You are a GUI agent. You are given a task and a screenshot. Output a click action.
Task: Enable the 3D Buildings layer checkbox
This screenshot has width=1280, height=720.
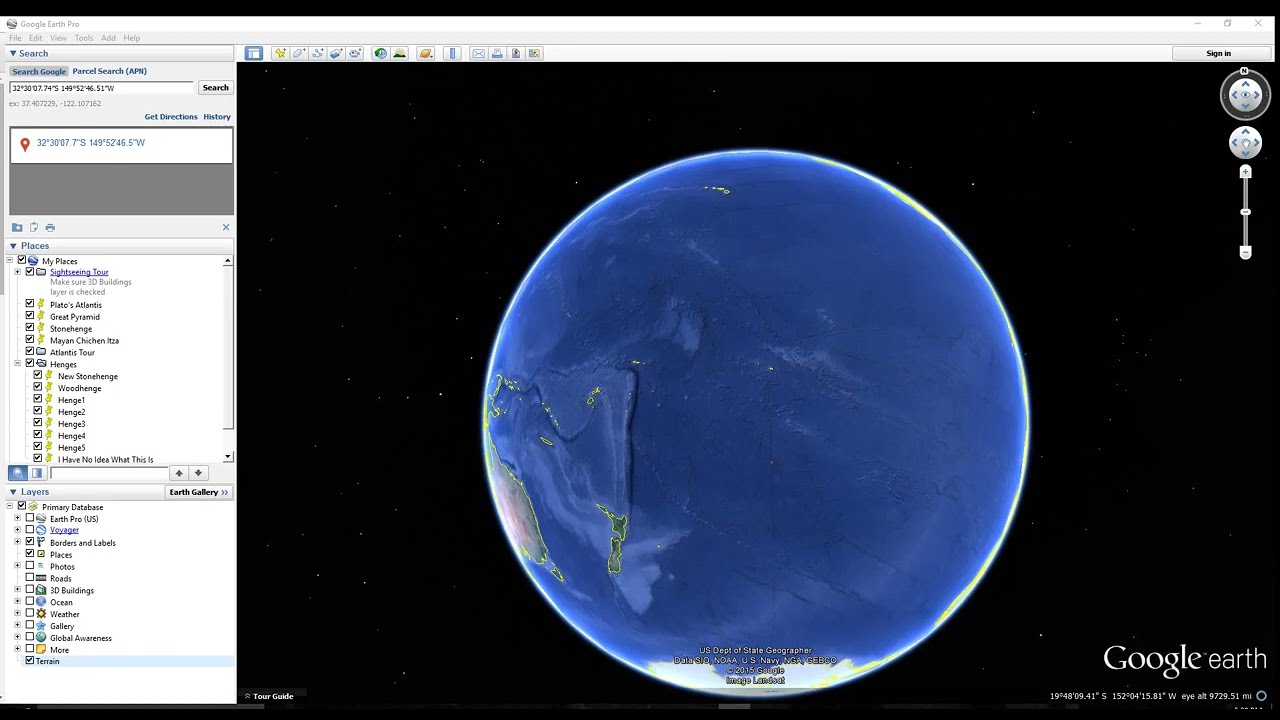(30, 590)
